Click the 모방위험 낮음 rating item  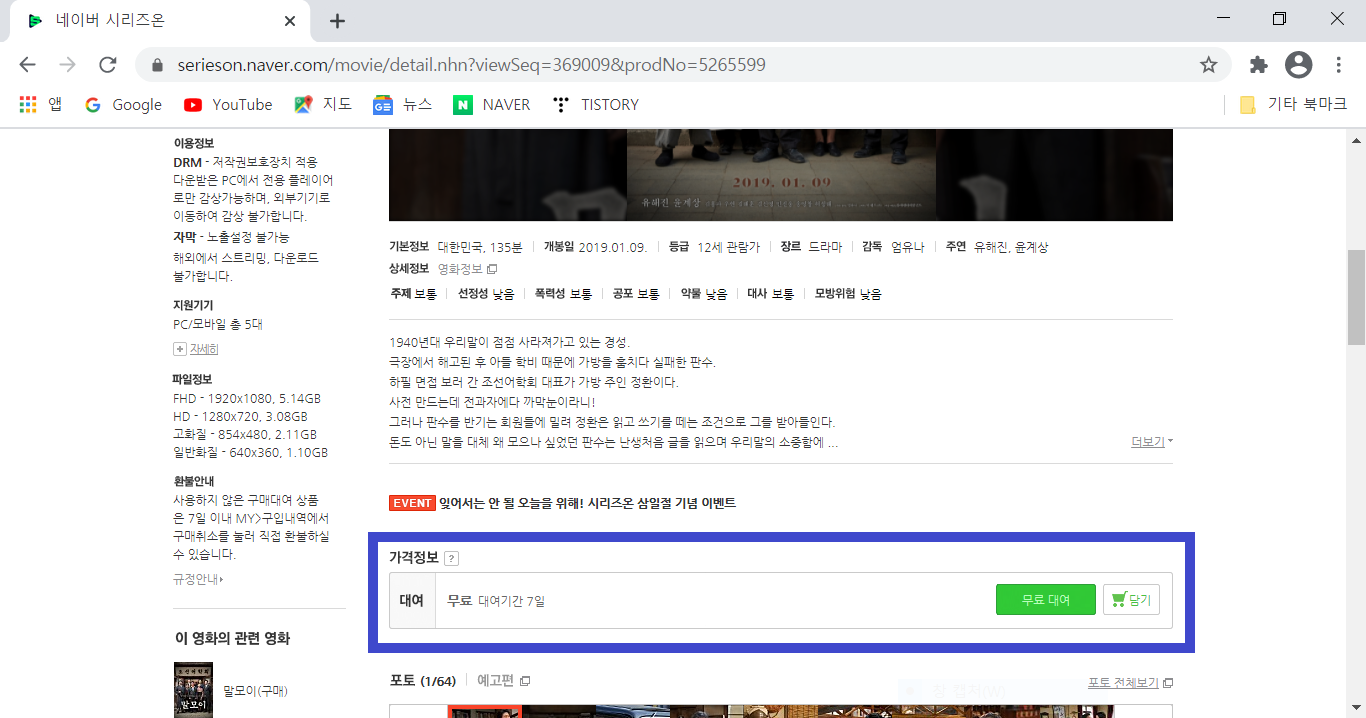(848, 294)
